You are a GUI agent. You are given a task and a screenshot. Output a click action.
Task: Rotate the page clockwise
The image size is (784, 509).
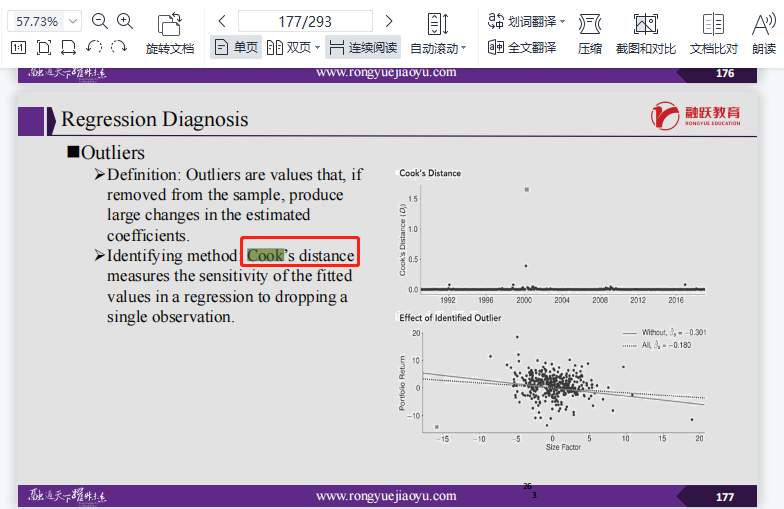coord(119,47)
